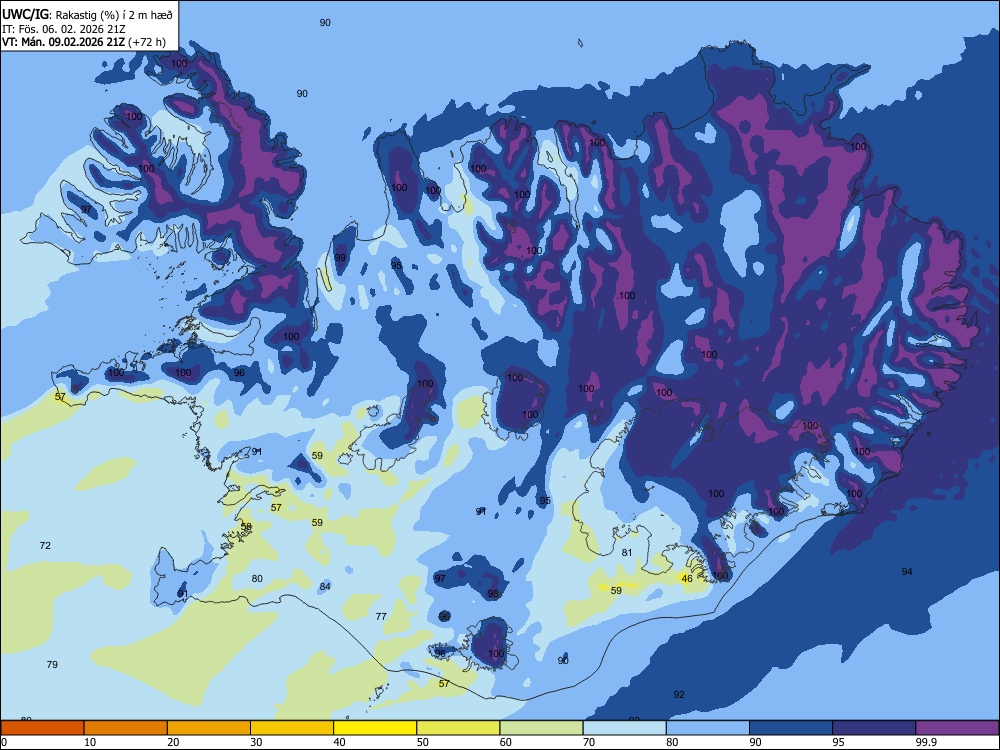Select the indigo 95–99.9 legend swatch
This screenshot has height=750, width=1000.
(x=874, y=728)
